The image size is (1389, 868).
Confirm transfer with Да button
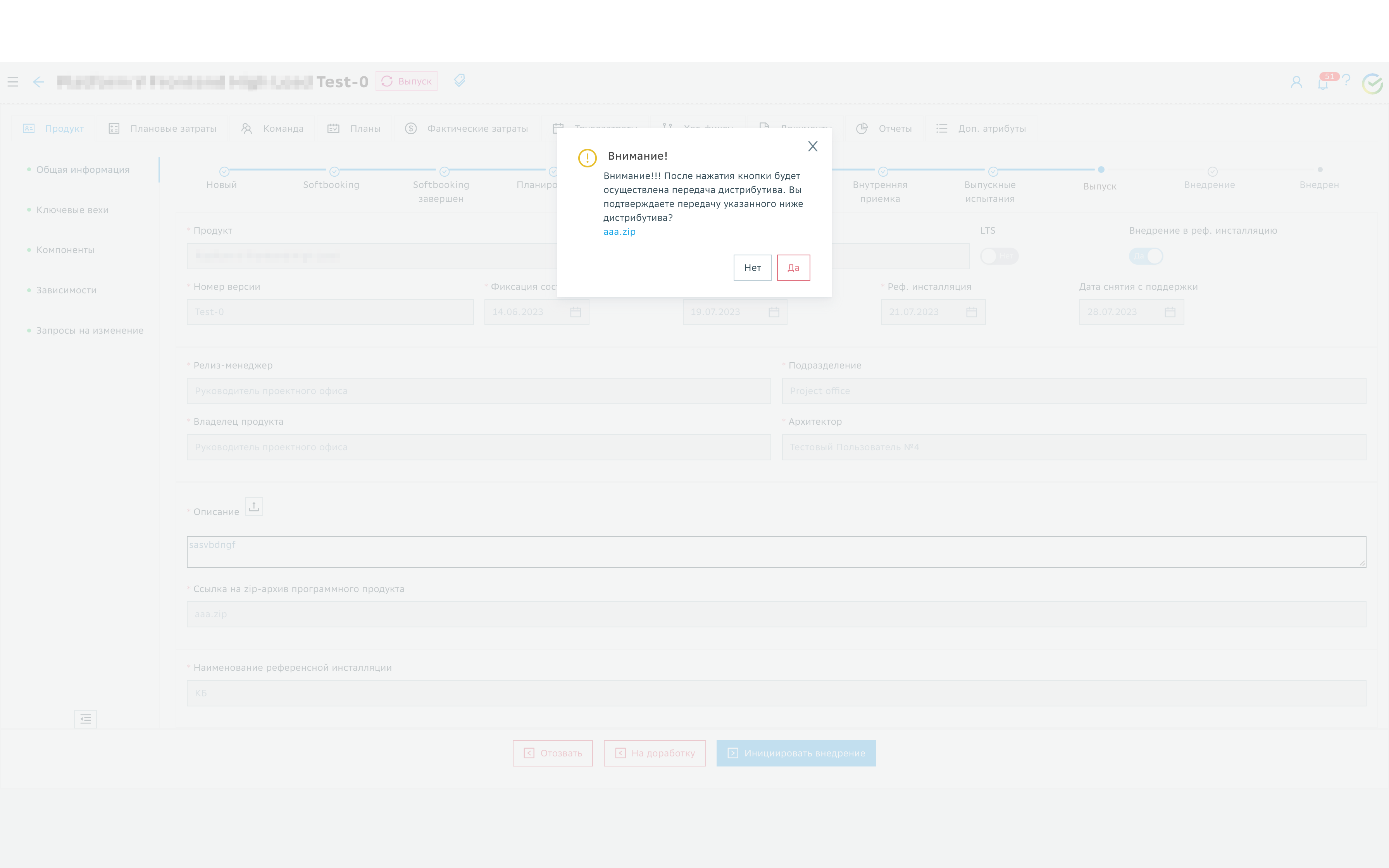793,267
